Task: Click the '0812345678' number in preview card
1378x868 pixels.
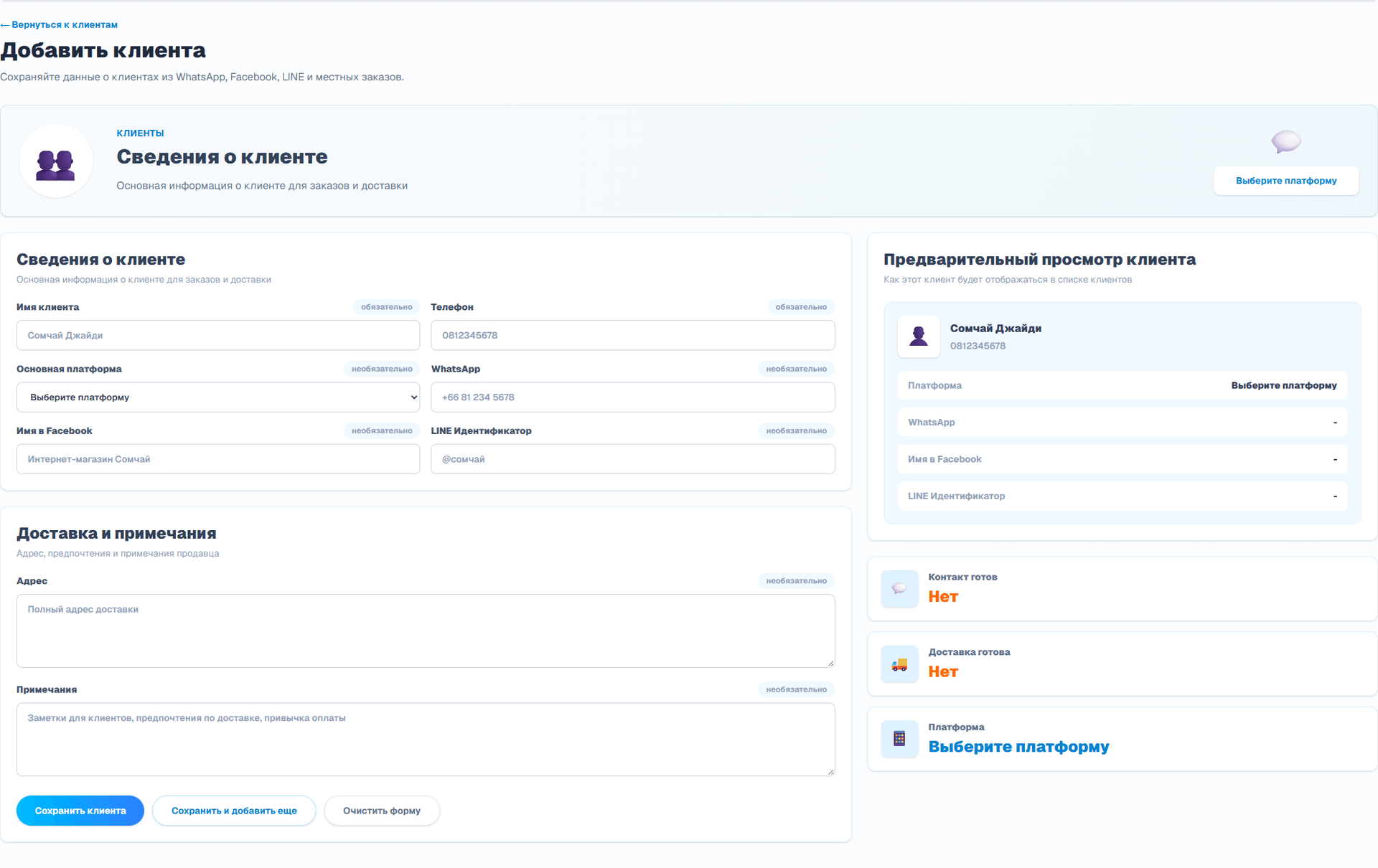Action: tap(978, 346)
